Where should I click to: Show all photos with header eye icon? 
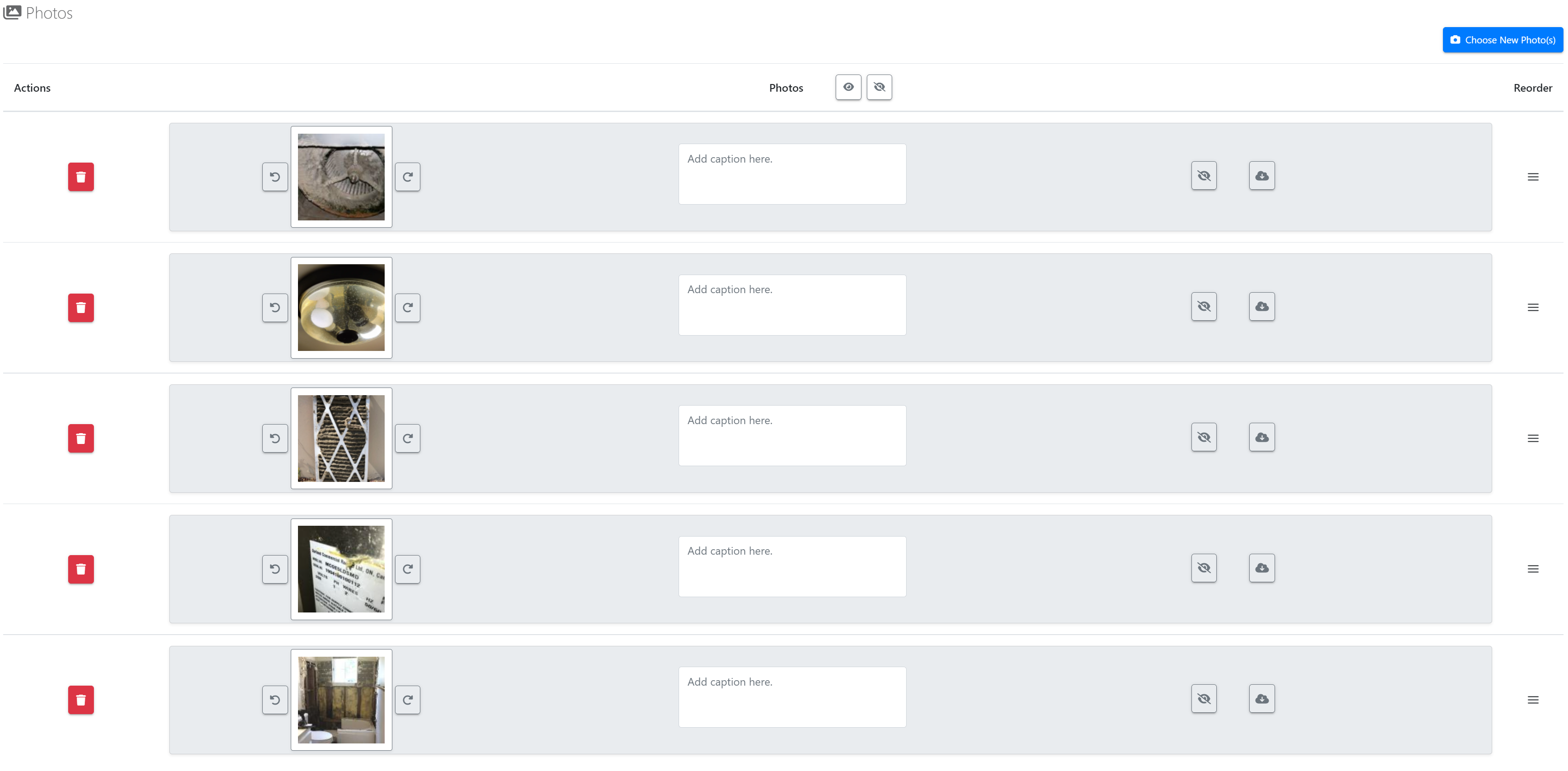pos(848,87)
